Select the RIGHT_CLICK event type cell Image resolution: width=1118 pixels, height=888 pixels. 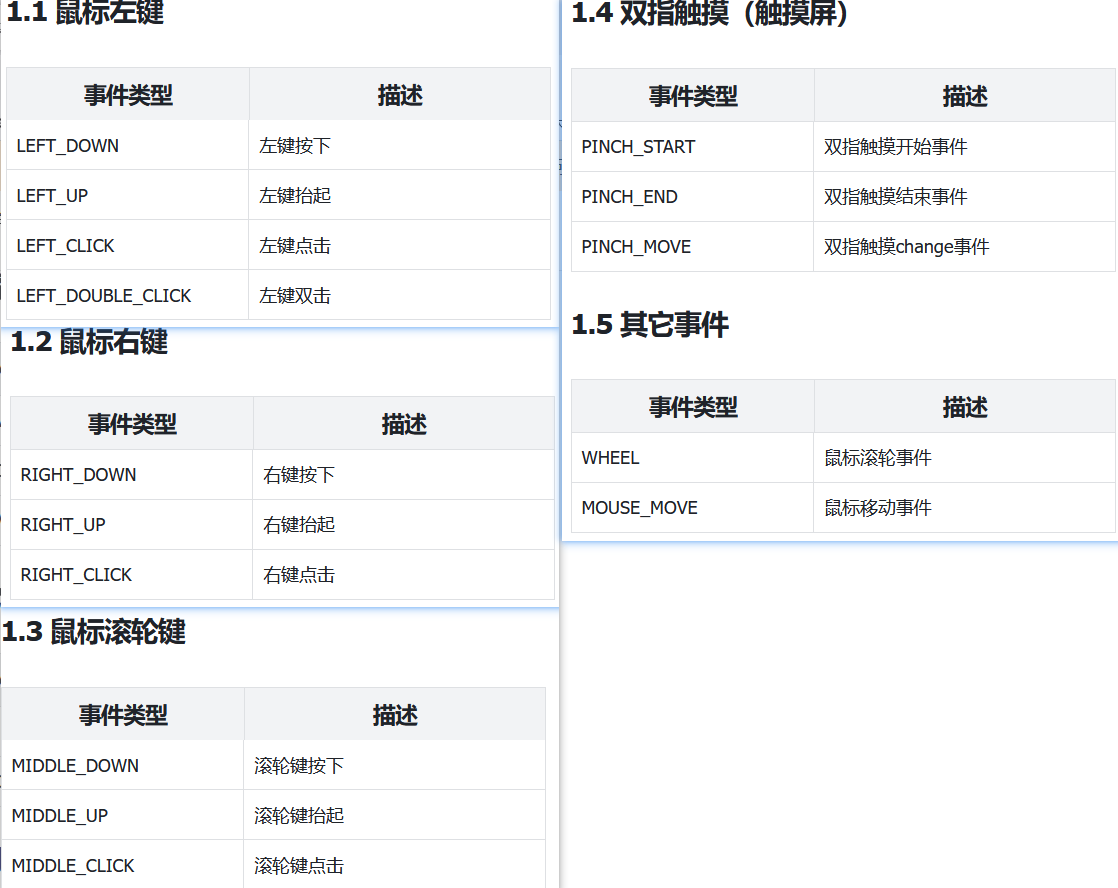(x=77, y=575)
